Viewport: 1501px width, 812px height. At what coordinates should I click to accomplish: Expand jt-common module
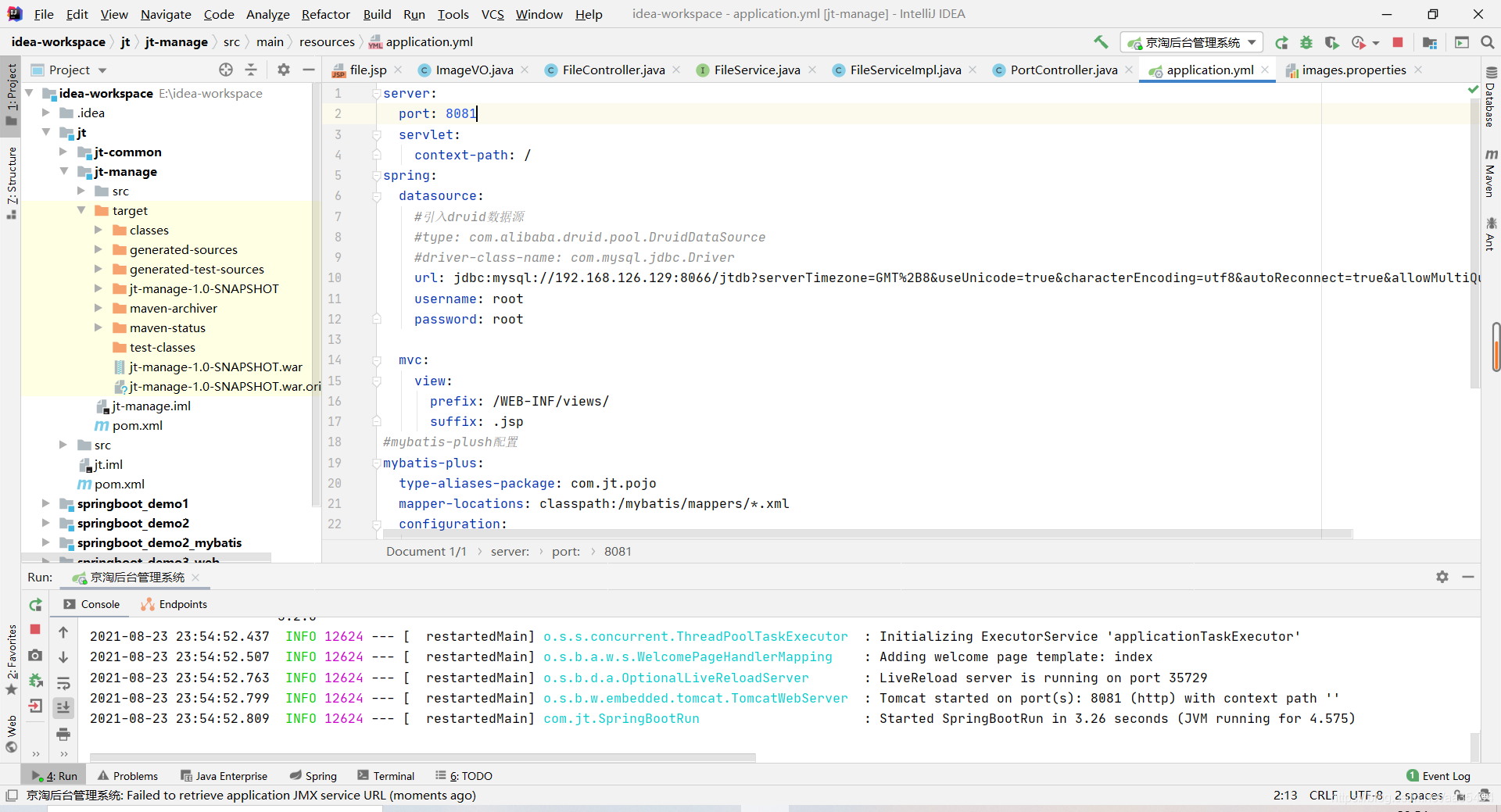pos(64,152)
